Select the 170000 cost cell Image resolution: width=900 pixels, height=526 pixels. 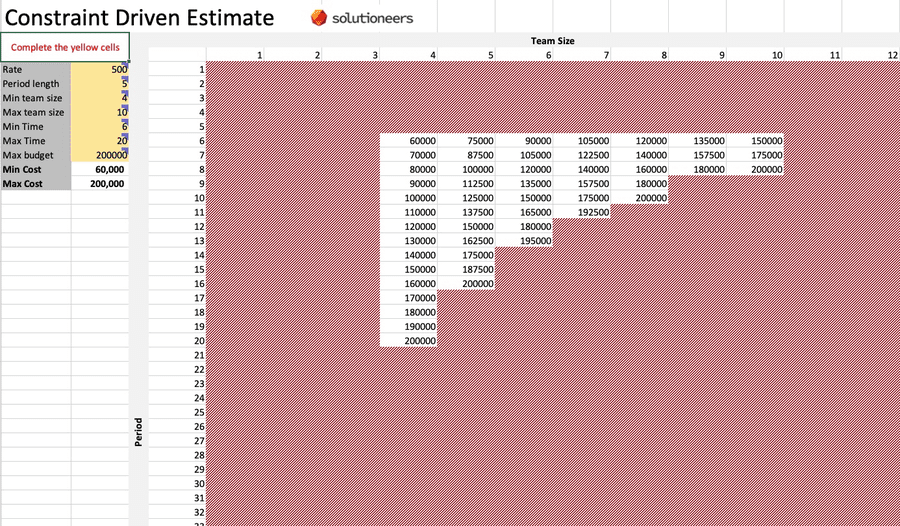point(409,298)
